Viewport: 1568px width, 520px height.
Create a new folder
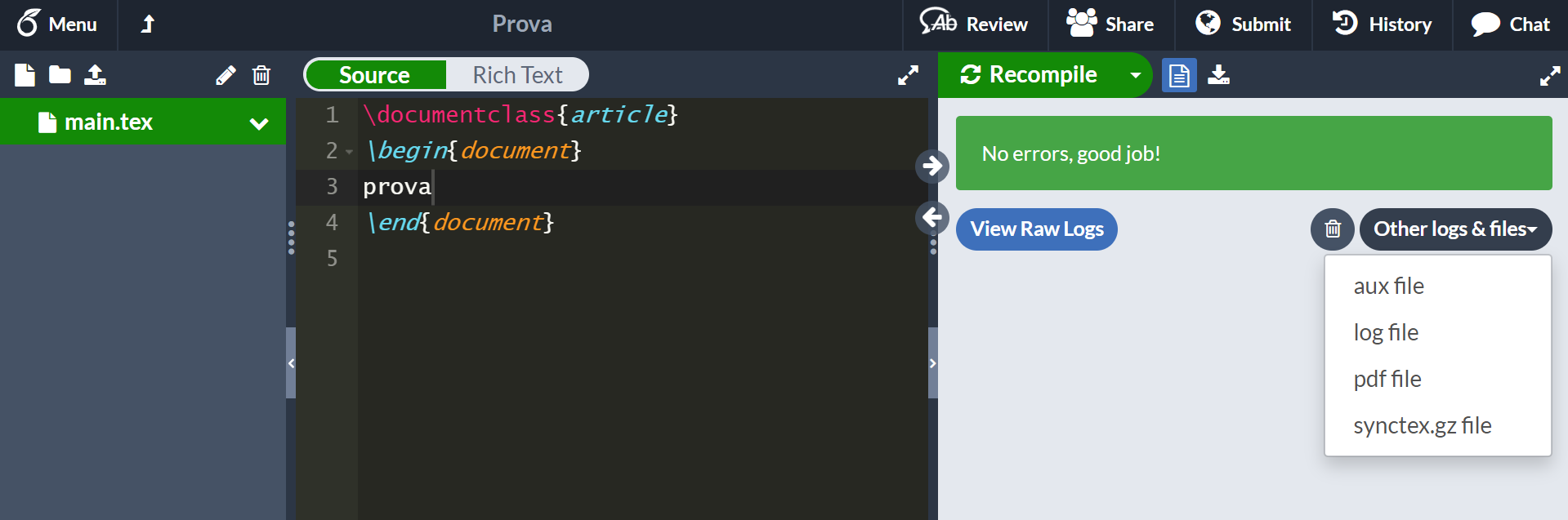(x=60, y=75)
